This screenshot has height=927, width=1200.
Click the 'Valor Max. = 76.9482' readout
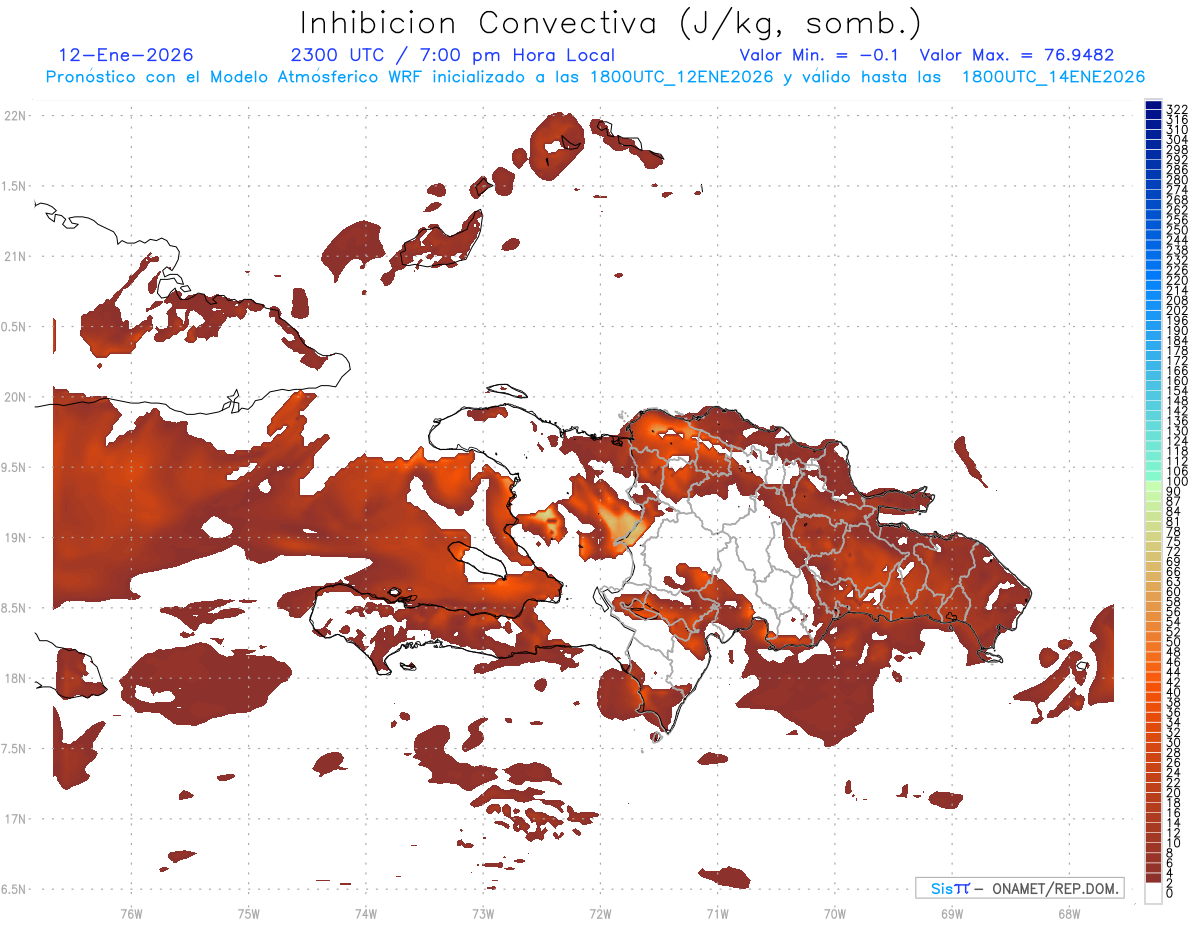click(x=1017, y=55)
